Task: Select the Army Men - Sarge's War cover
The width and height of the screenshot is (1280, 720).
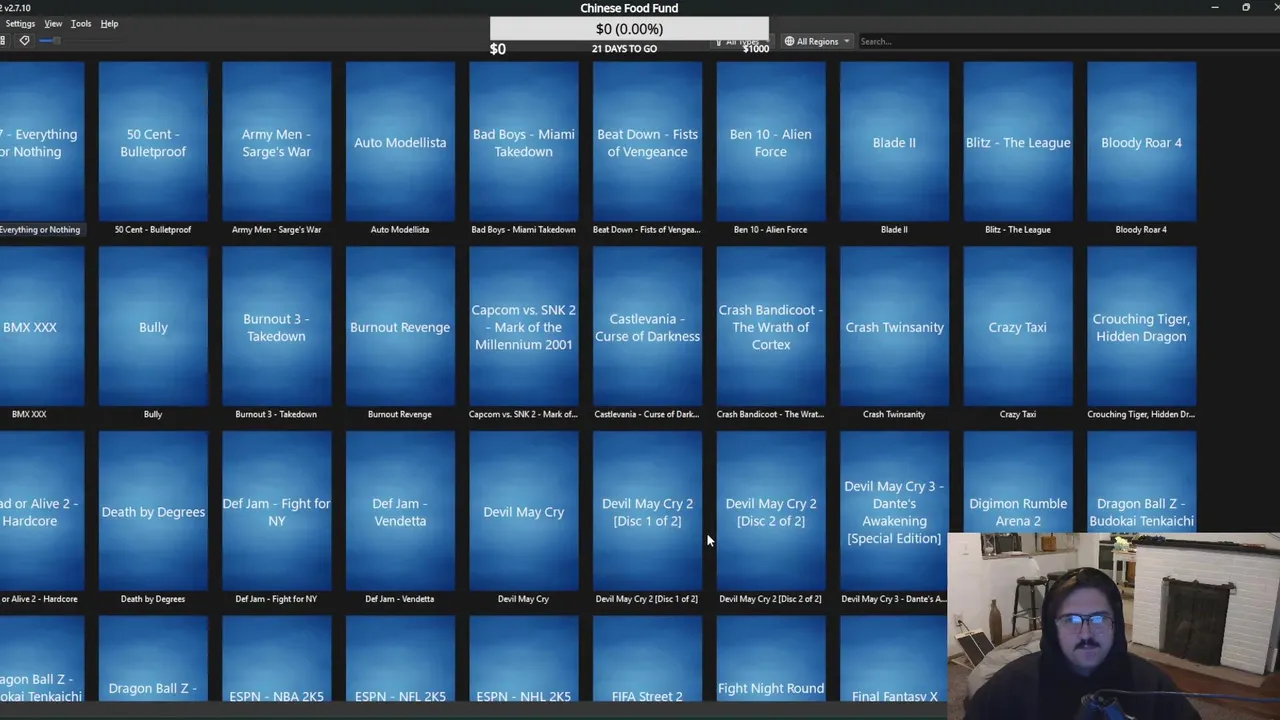Action: tap(276, 142)
